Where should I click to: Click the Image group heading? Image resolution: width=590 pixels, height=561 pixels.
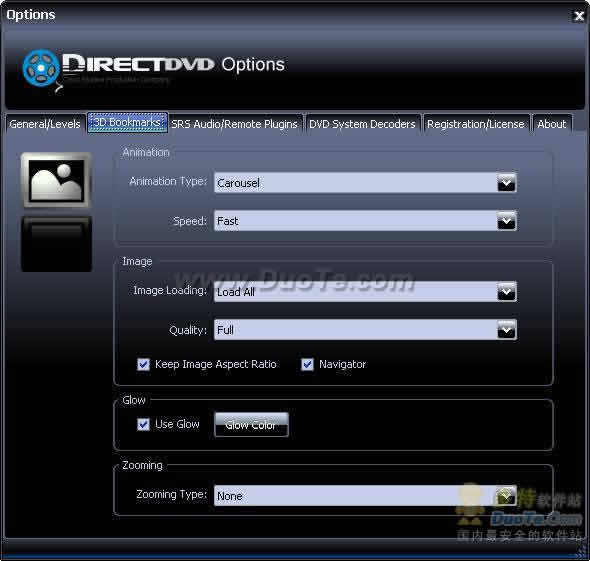pos(137,261)
